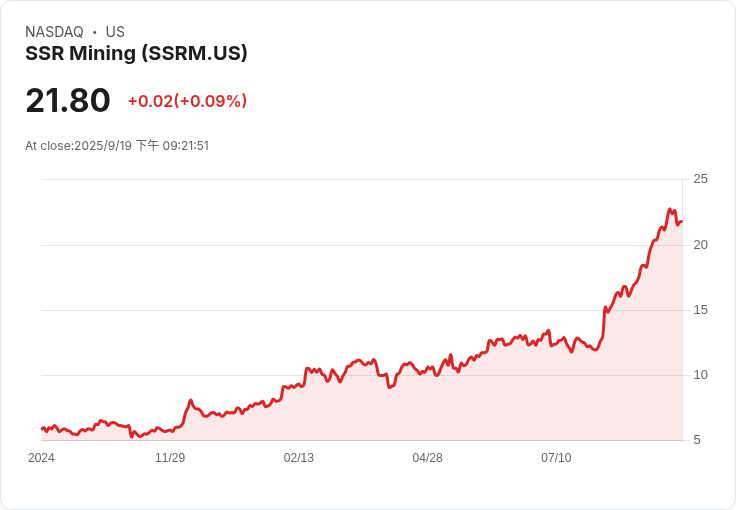This screenshot has height=510, width=736.
Task: Click the 11/29 date axis label
Action: coord(170,458)
